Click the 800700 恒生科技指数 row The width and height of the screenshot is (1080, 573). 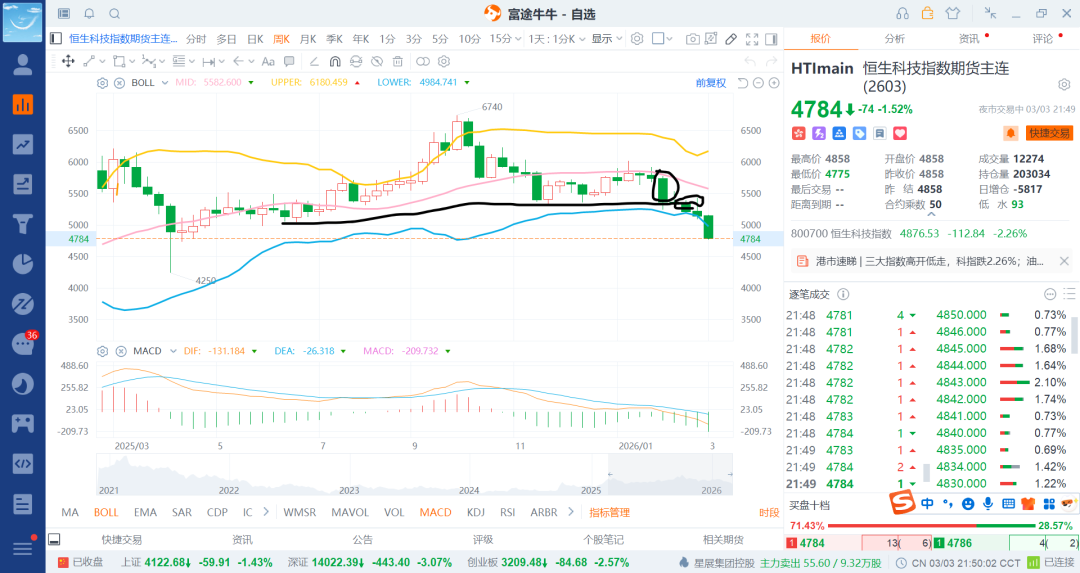pos(908,233)
